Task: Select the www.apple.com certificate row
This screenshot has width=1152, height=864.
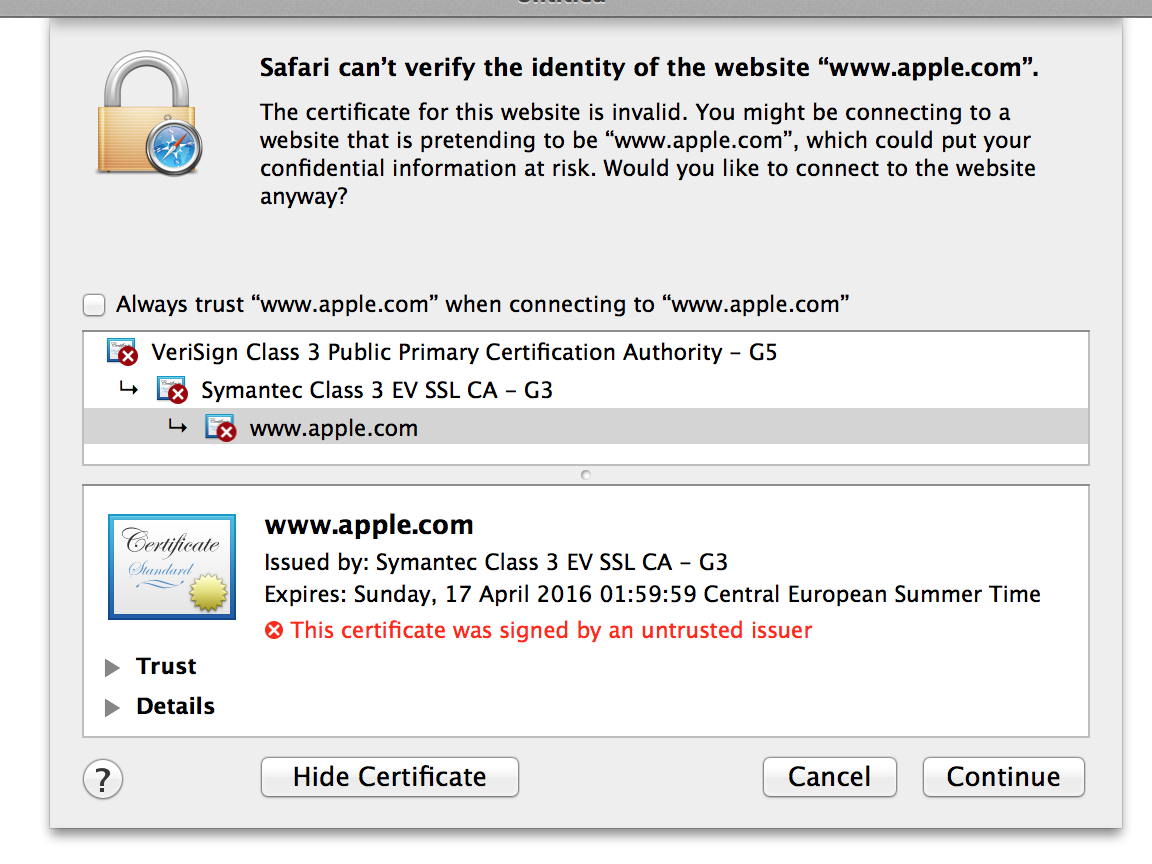Action: pos(333,429)
